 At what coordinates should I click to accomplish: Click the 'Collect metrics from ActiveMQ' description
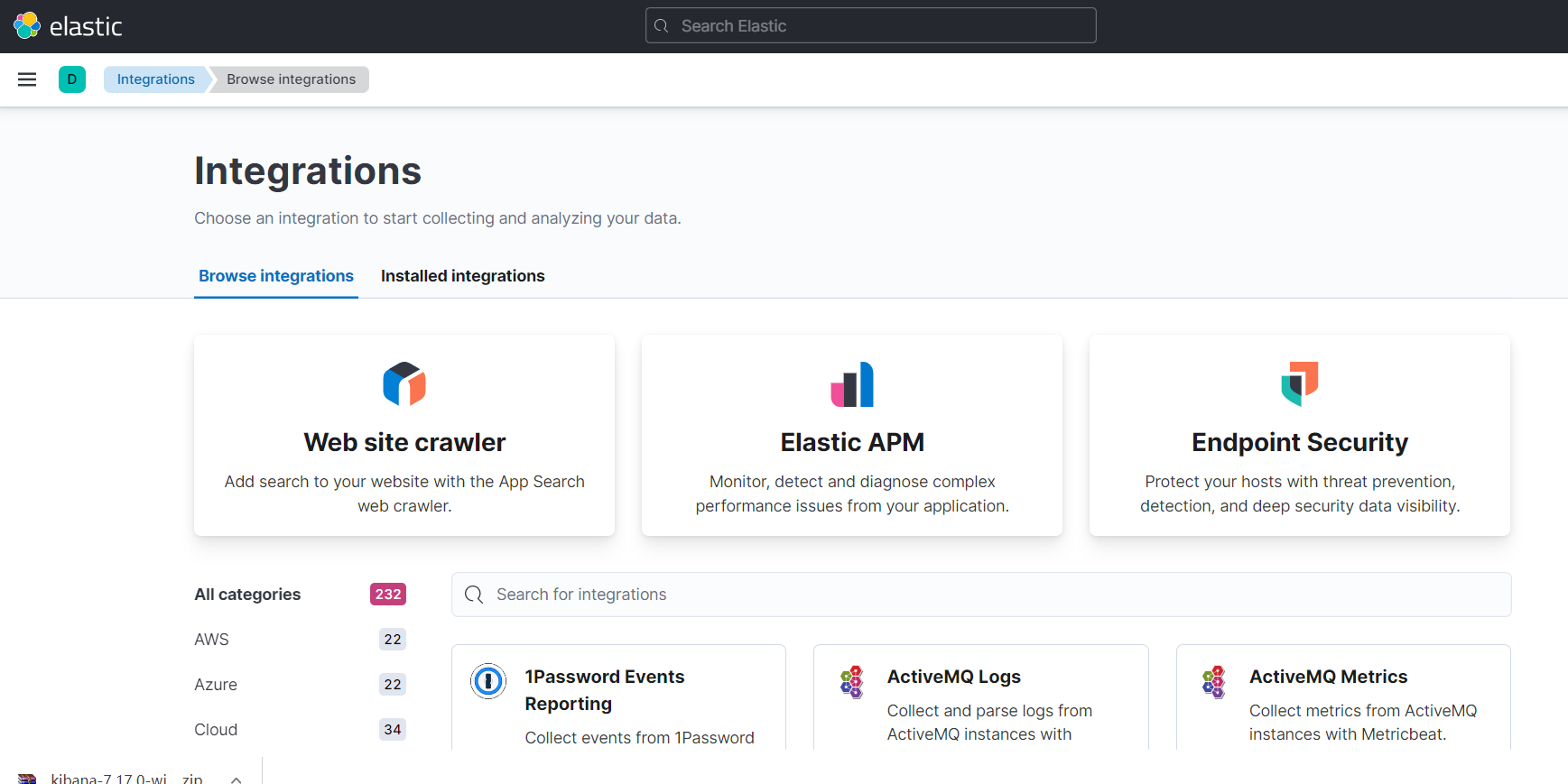coord(1363,723)
